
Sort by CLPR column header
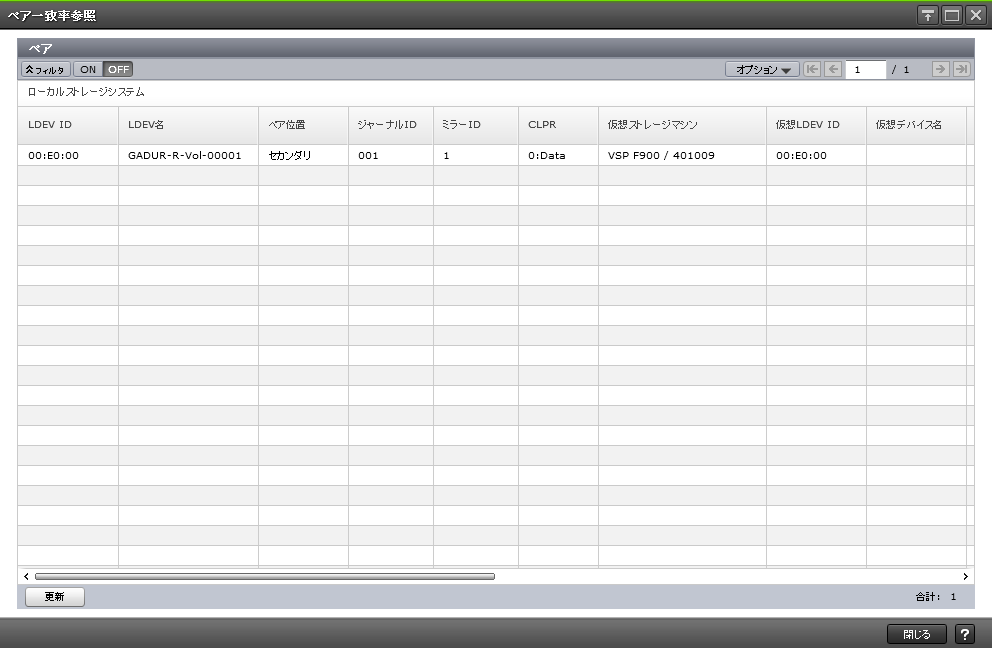coord(558,125)
